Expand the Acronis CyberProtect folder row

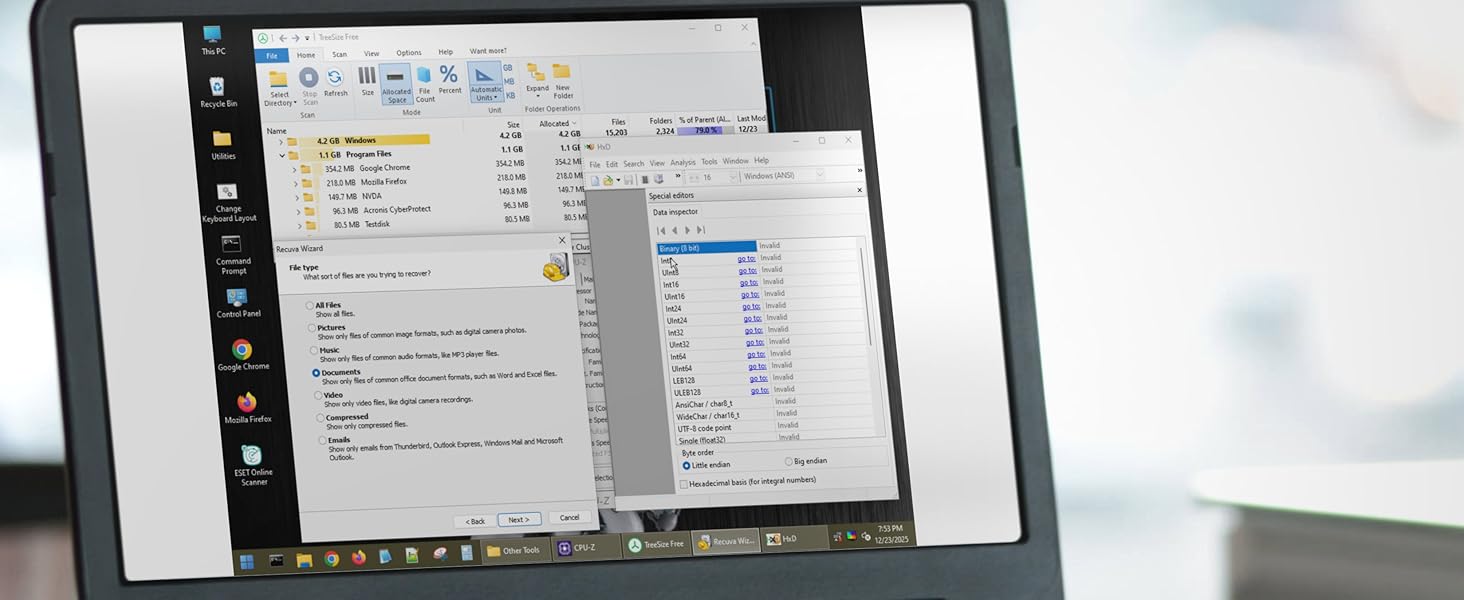[x=298, y=212]
